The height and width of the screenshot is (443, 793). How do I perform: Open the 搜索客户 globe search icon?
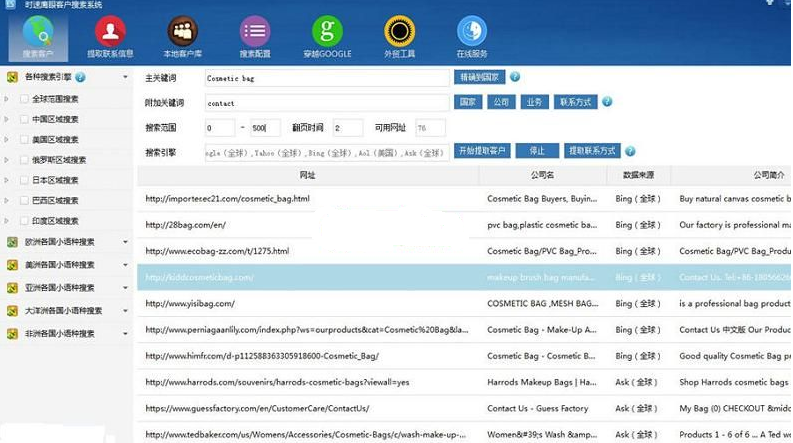click(x=38, y=37)
